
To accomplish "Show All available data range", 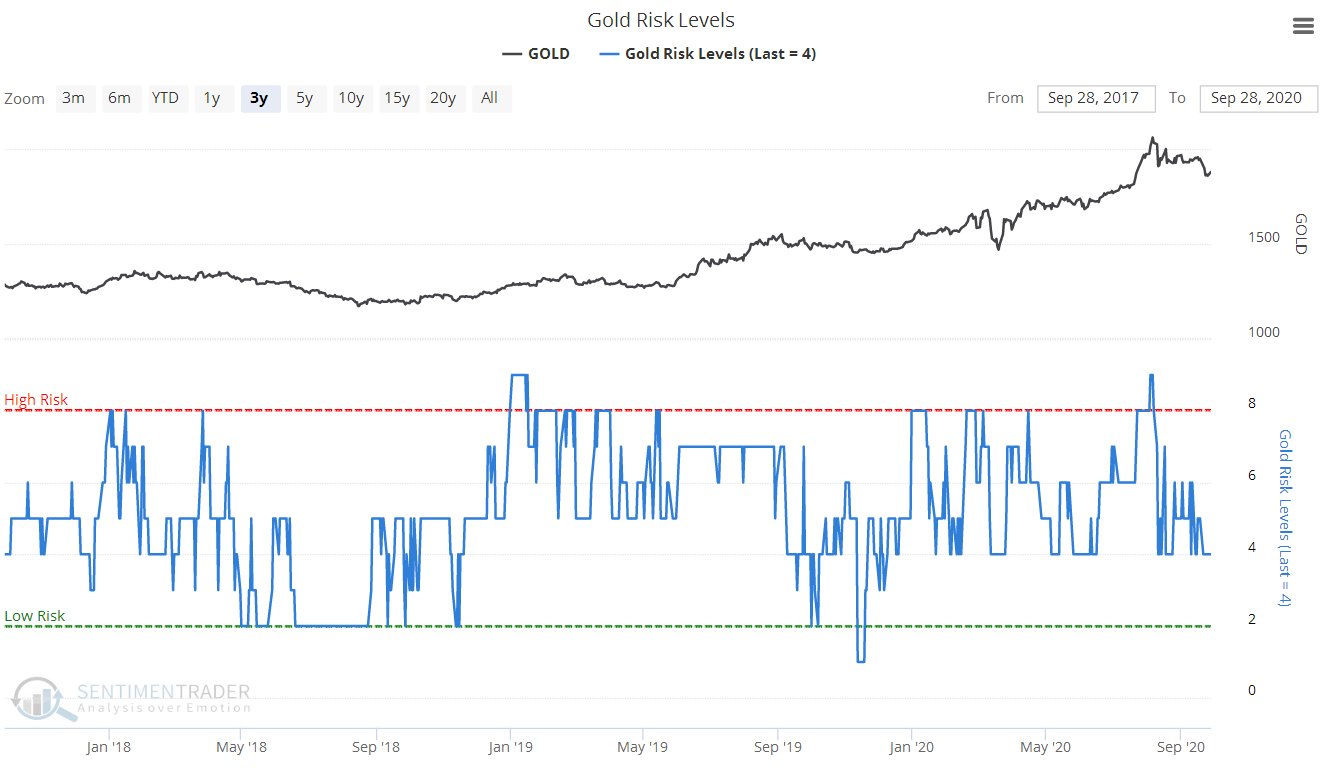I will tap(489, 98).
